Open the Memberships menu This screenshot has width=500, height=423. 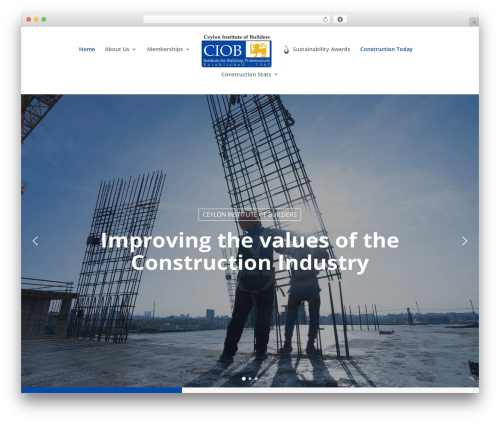(165, 49)
